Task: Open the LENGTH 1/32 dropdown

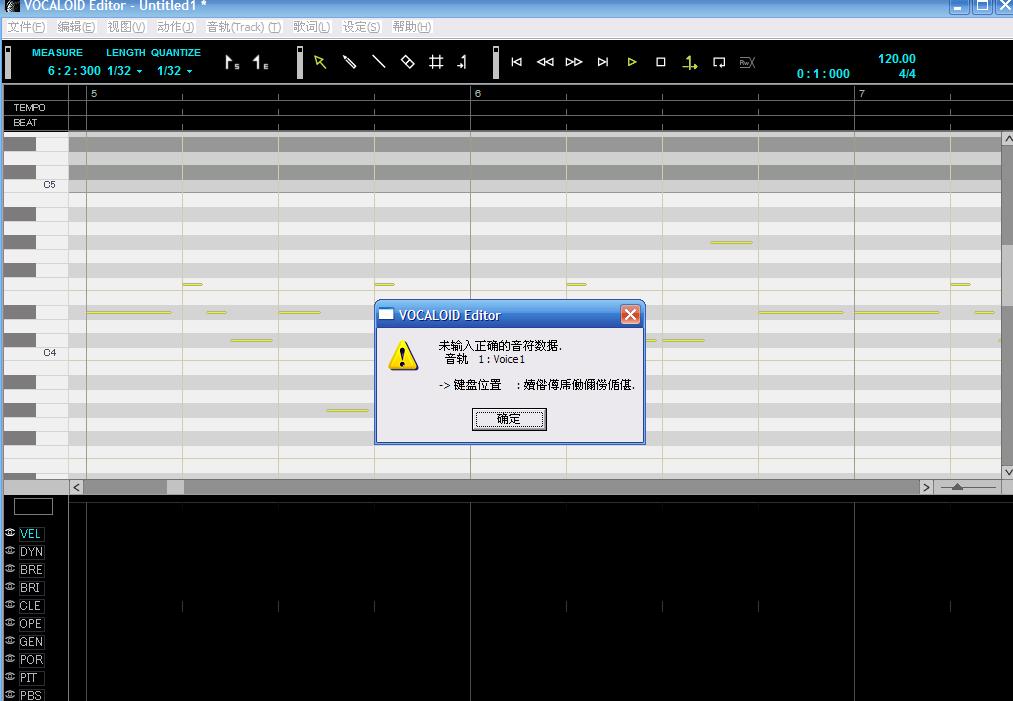Action: point(125,71)
